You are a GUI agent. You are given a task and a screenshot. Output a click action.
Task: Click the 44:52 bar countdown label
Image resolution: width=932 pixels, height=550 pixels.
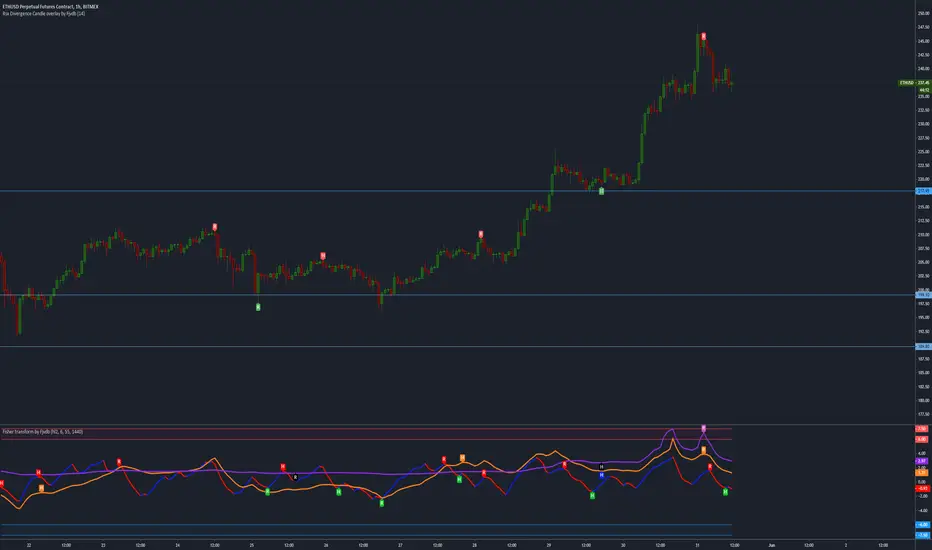pyautogui.click(x=924, y=90)
